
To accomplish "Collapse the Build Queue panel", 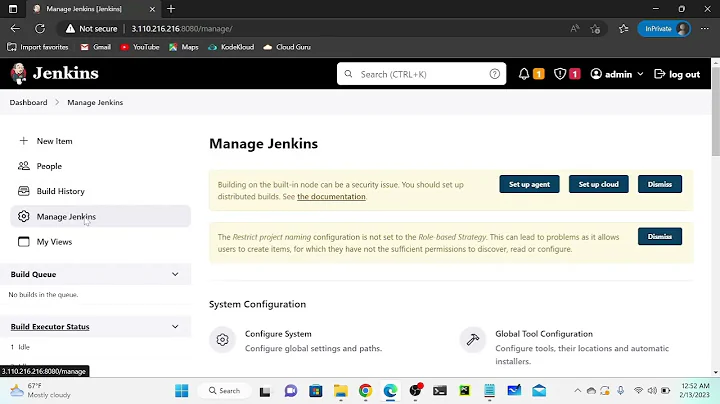I will click(x=175, y=274).
